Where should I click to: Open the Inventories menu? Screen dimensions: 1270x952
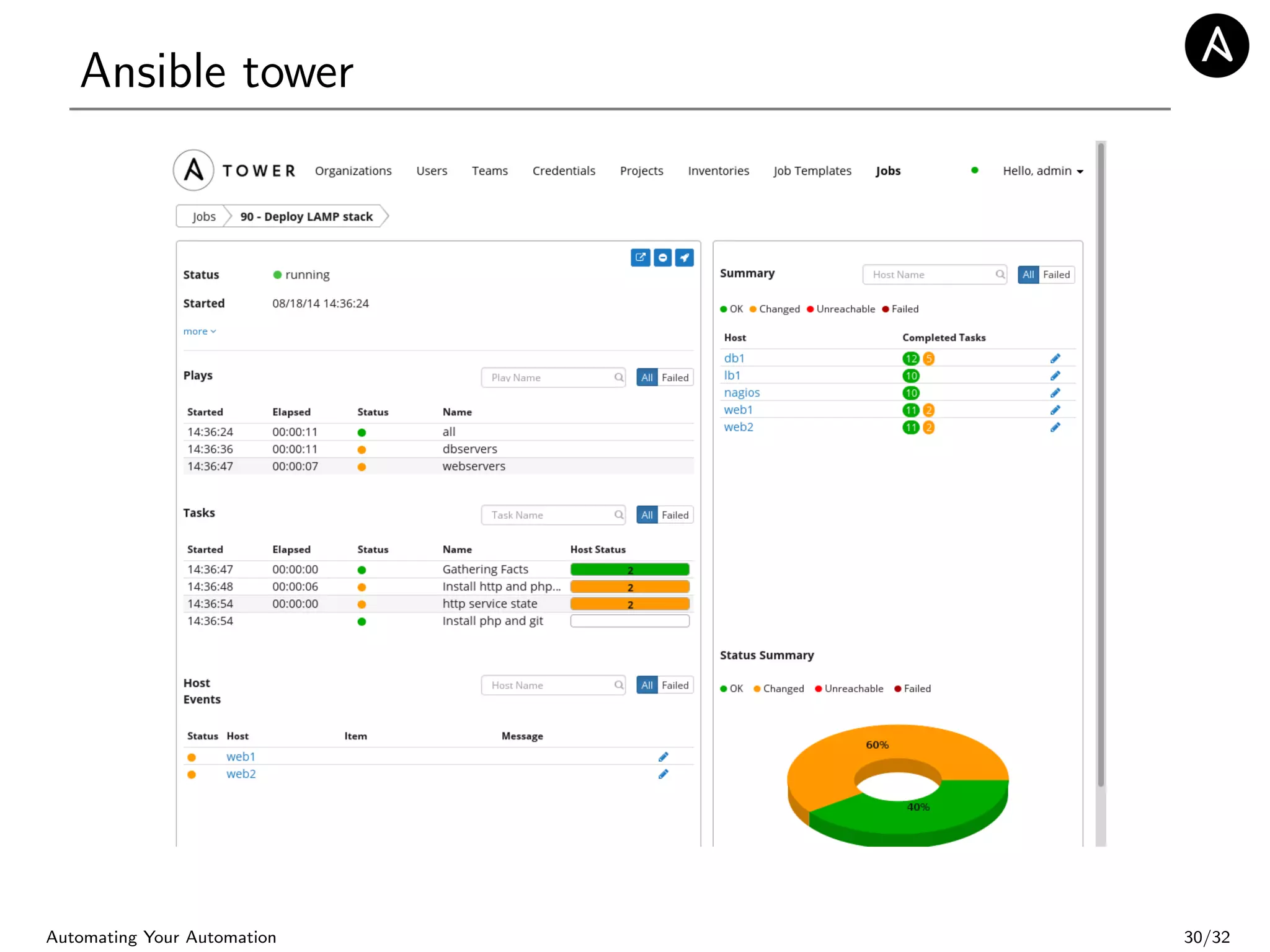[718, 171]
